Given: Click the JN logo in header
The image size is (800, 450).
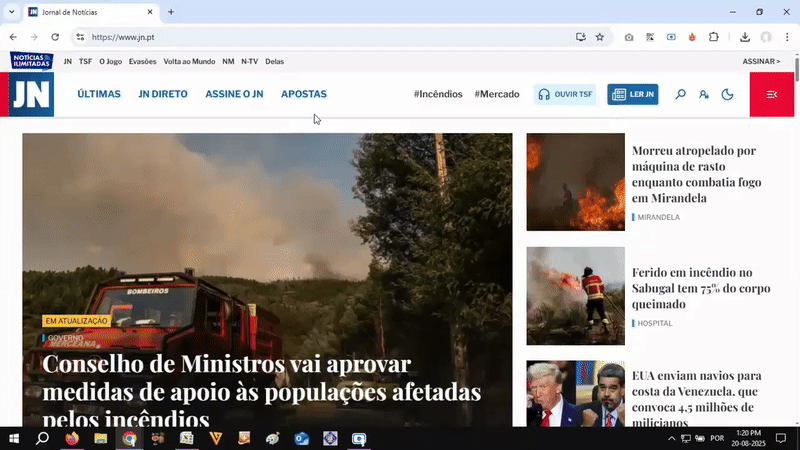Looking at the screenshot, I should coord(31,94).
